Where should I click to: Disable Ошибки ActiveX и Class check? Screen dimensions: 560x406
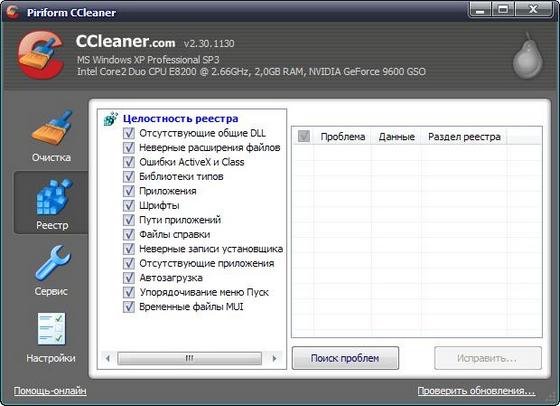pyautogui.click(x=129, y=162)
